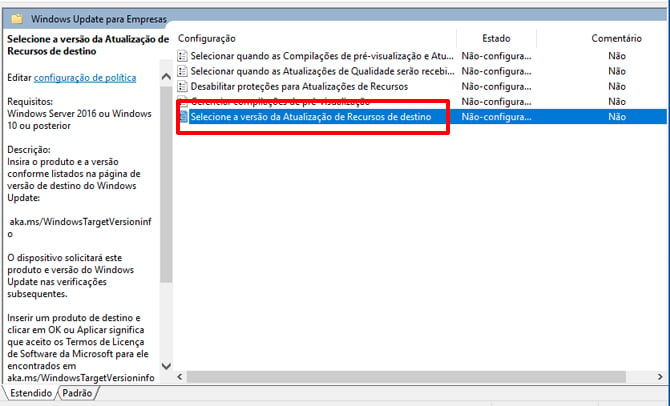
Task: Click the horizontal scrollbar right arrow
Action: click(660, 377)
